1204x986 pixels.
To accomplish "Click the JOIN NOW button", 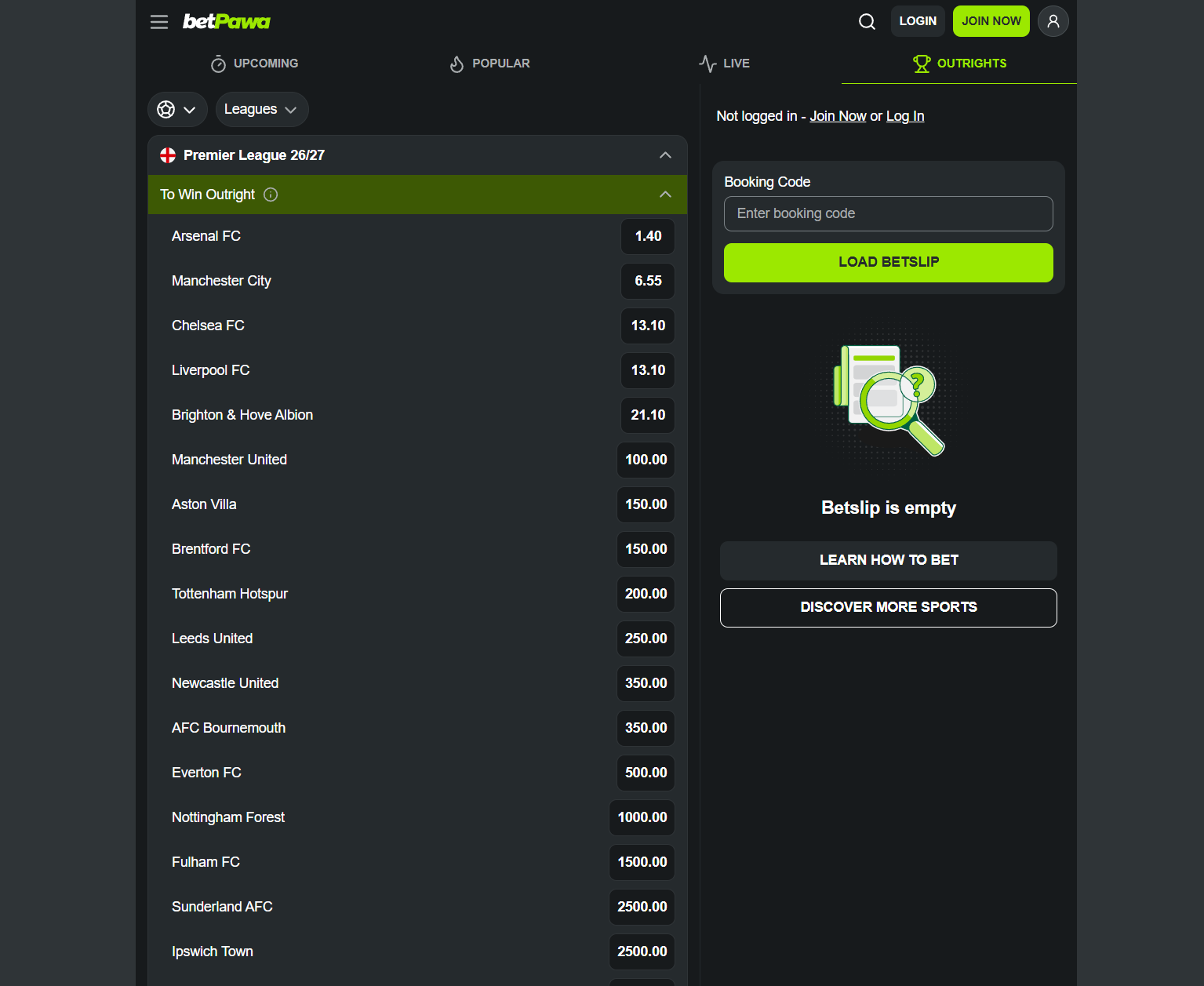I will (991, 21).
